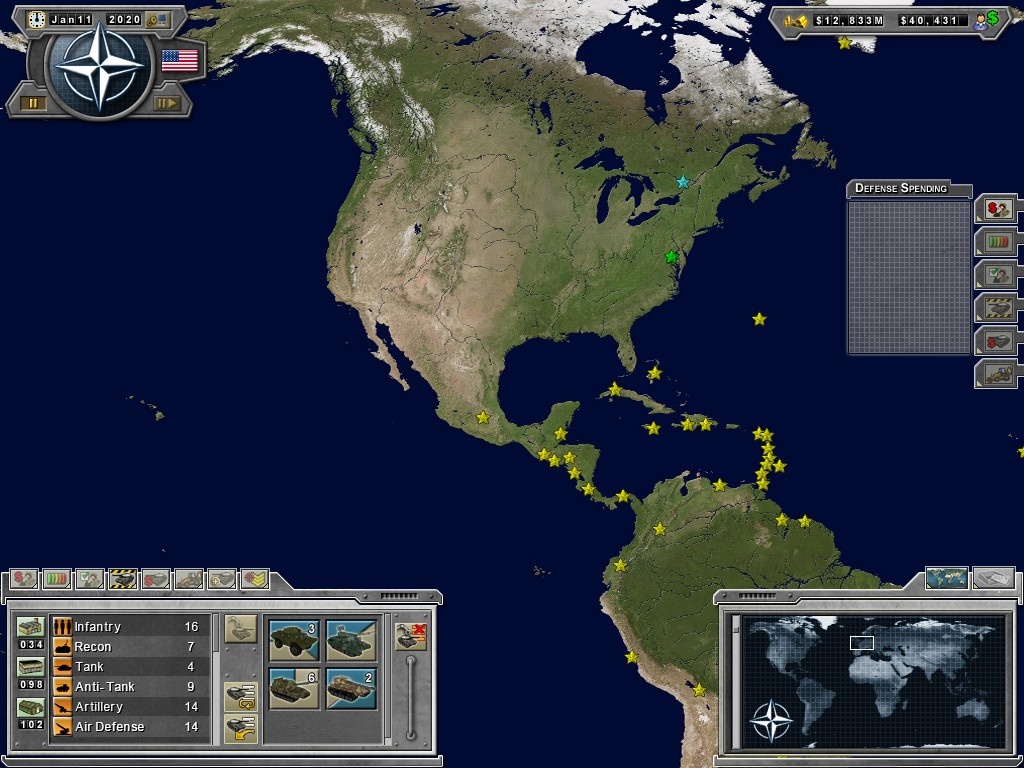Click the clock icon next to the date

(36, 20)
